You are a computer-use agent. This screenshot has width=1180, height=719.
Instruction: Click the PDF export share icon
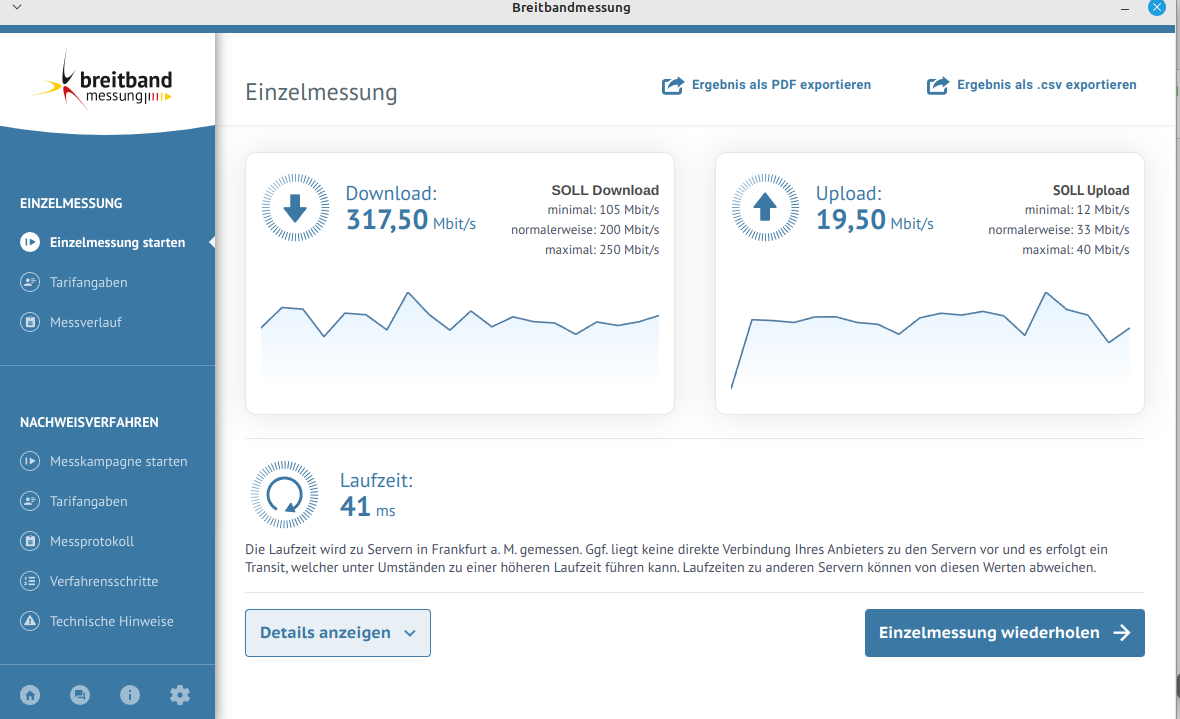673,86
